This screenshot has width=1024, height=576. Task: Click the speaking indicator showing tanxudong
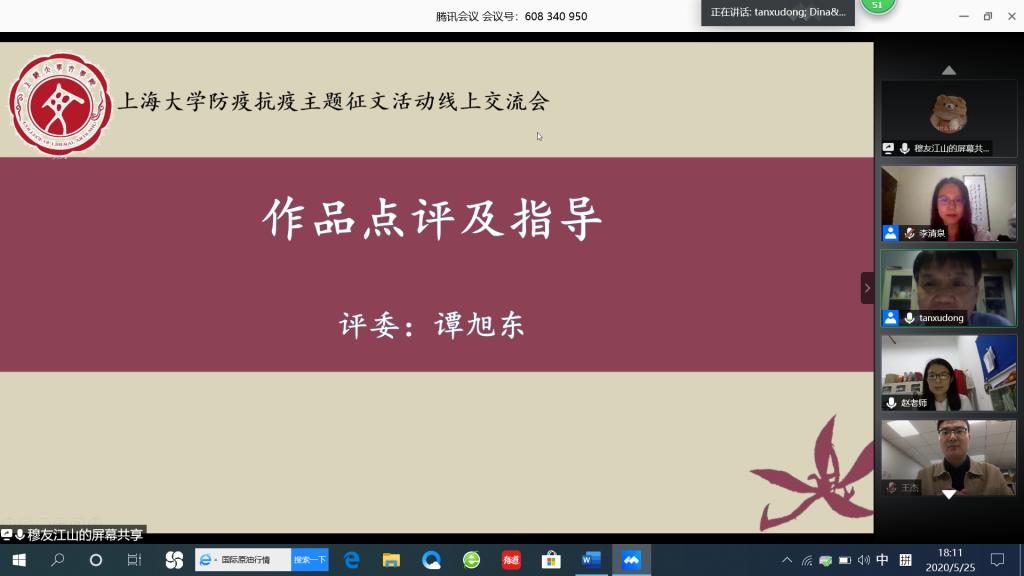pos(777,12)
